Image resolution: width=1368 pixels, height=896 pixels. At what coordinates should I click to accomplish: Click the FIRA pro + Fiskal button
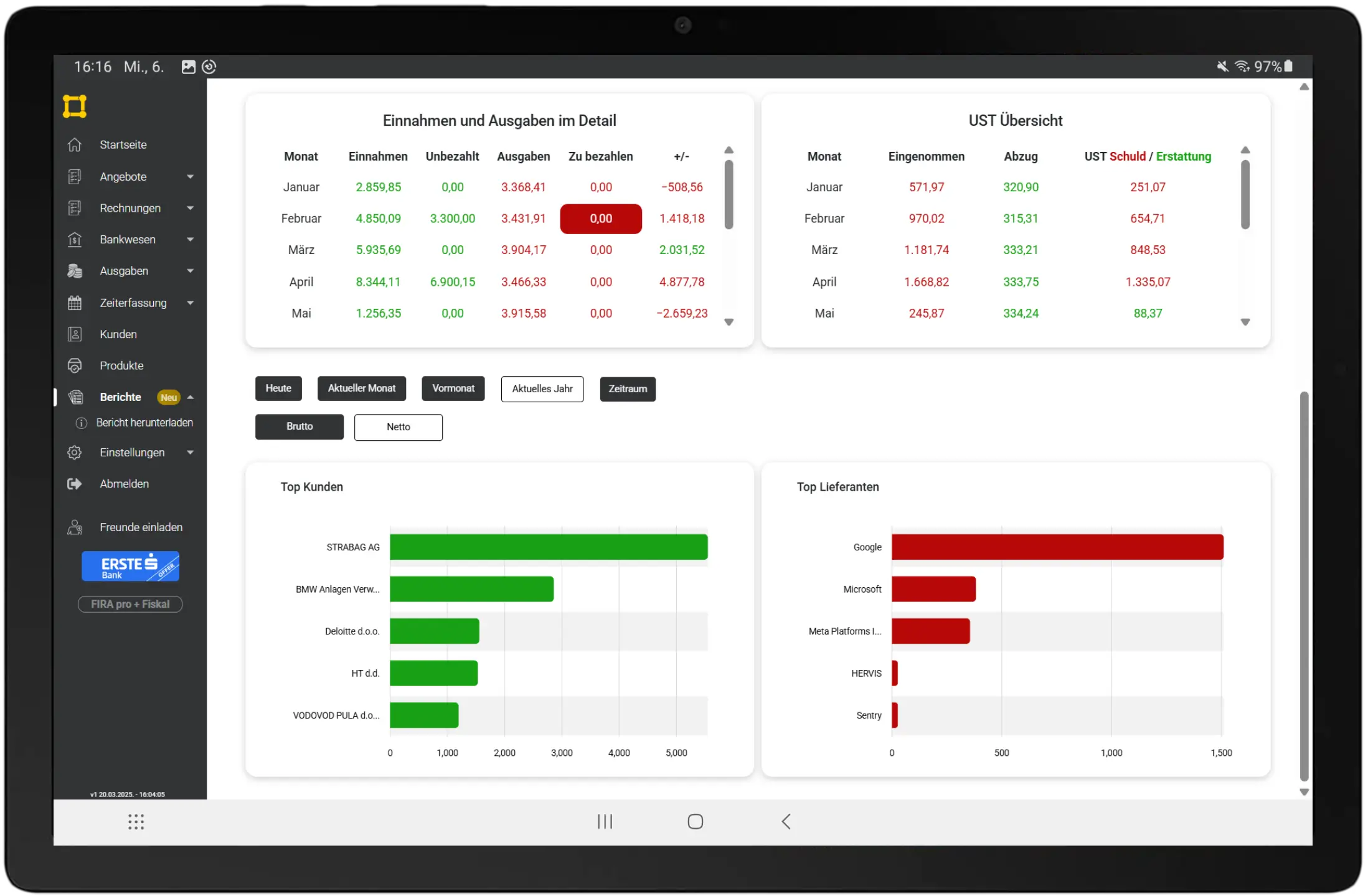pos(130,604)
